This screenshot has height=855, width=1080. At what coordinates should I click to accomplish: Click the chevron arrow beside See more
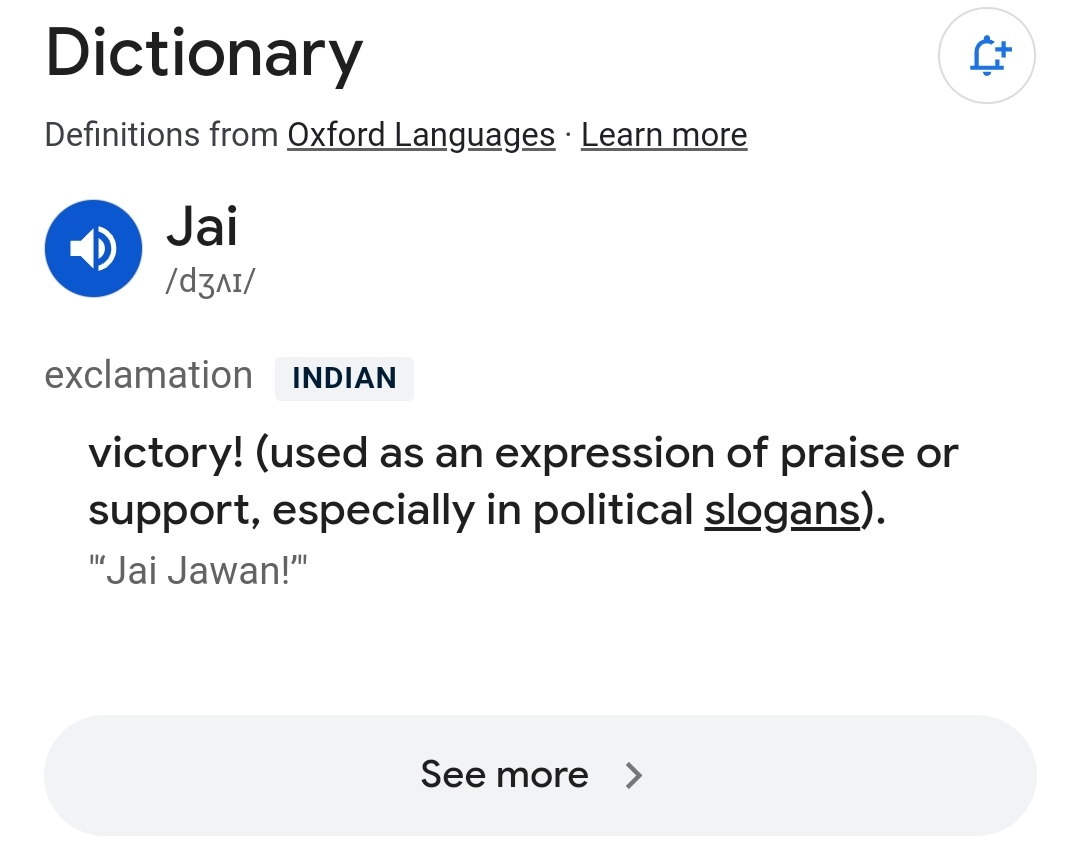click(x=634, y=776)
